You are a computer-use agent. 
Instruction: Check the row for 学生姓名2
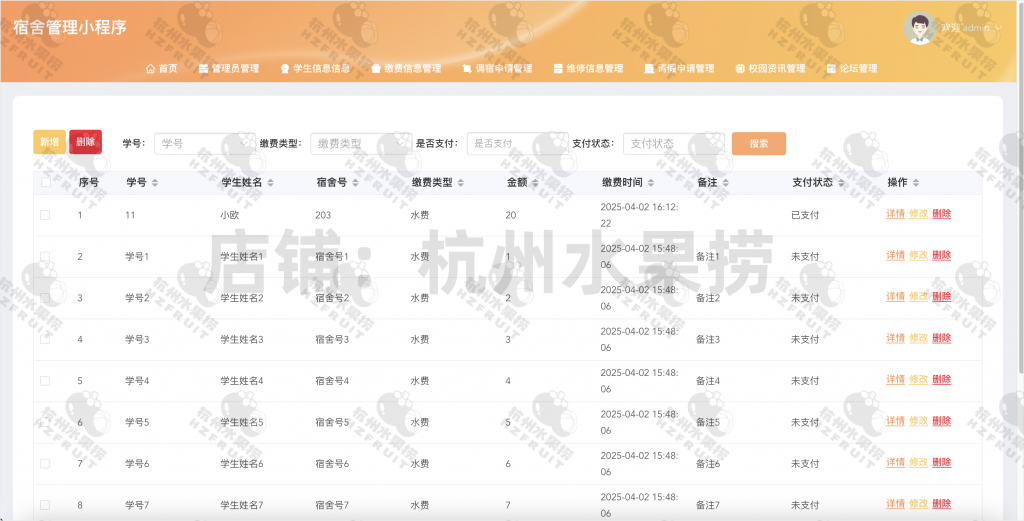pyautogui.click(x=45, y=298)
